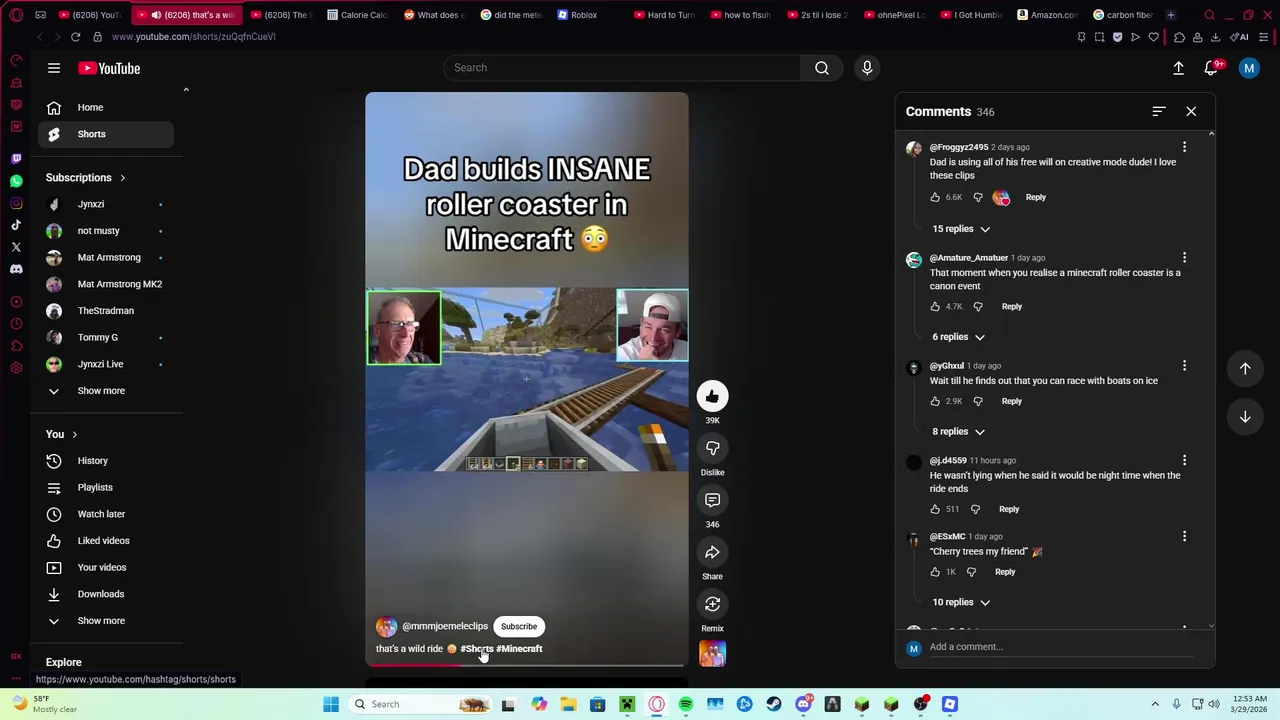Open Watch later list
The width and height of the screenshot is (1280, 720).
click(105, 514)
